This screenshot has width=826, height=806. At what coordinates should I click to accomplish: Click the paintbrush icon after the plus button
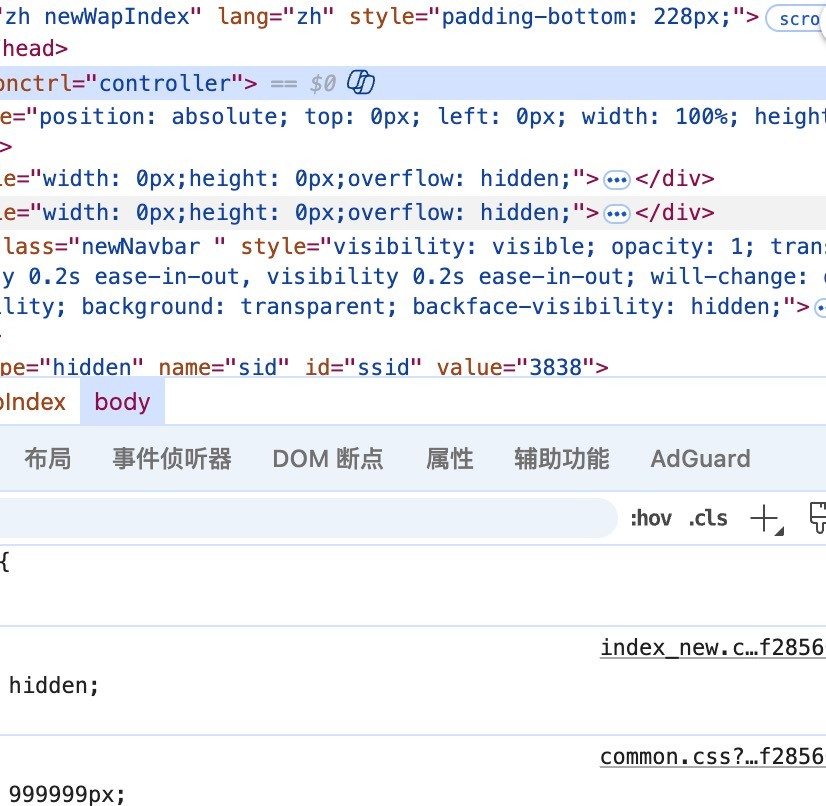(x=816, y=518)
